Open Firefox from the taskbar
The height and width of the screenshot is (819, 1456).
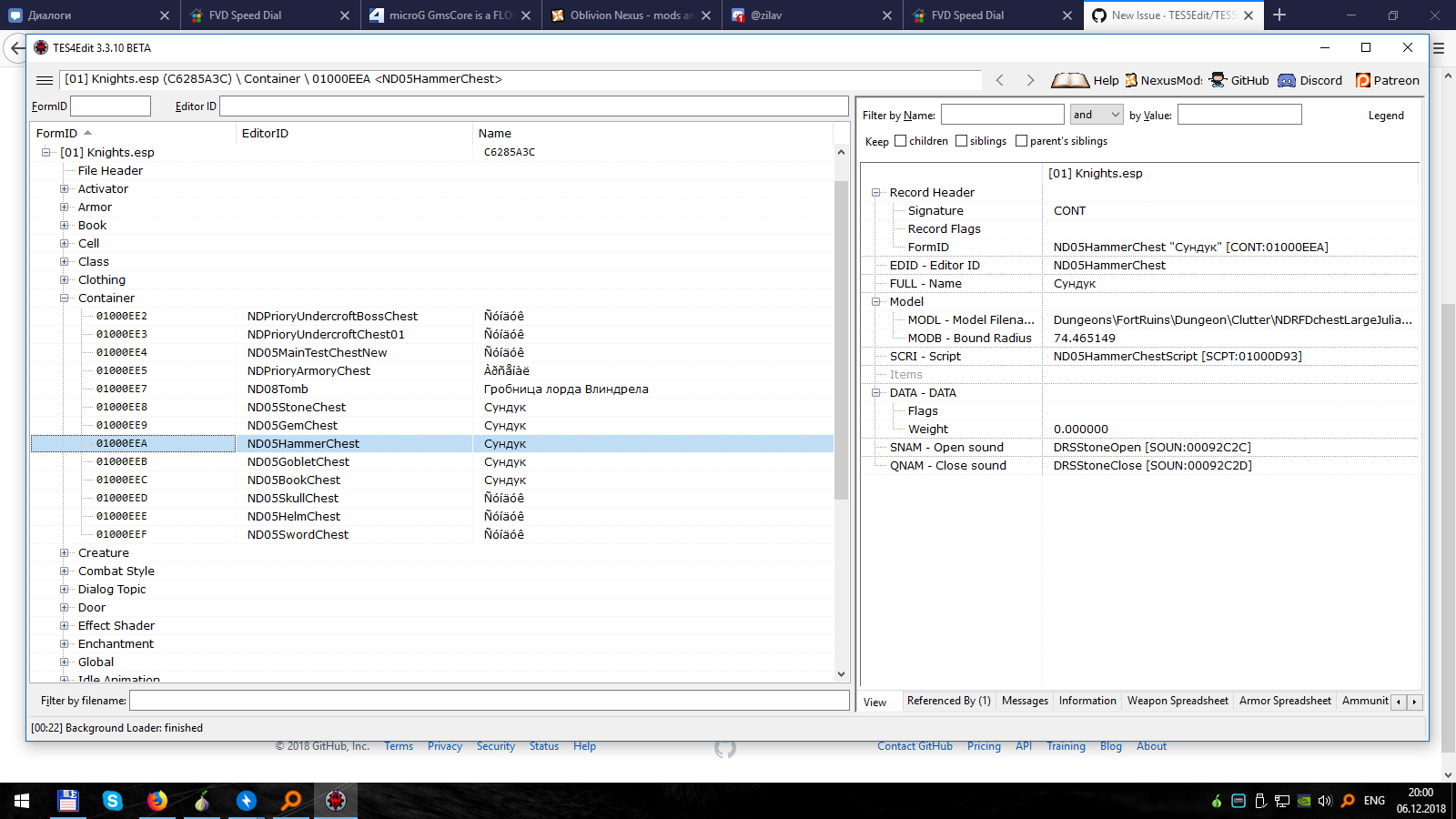(x=157, y=801)
